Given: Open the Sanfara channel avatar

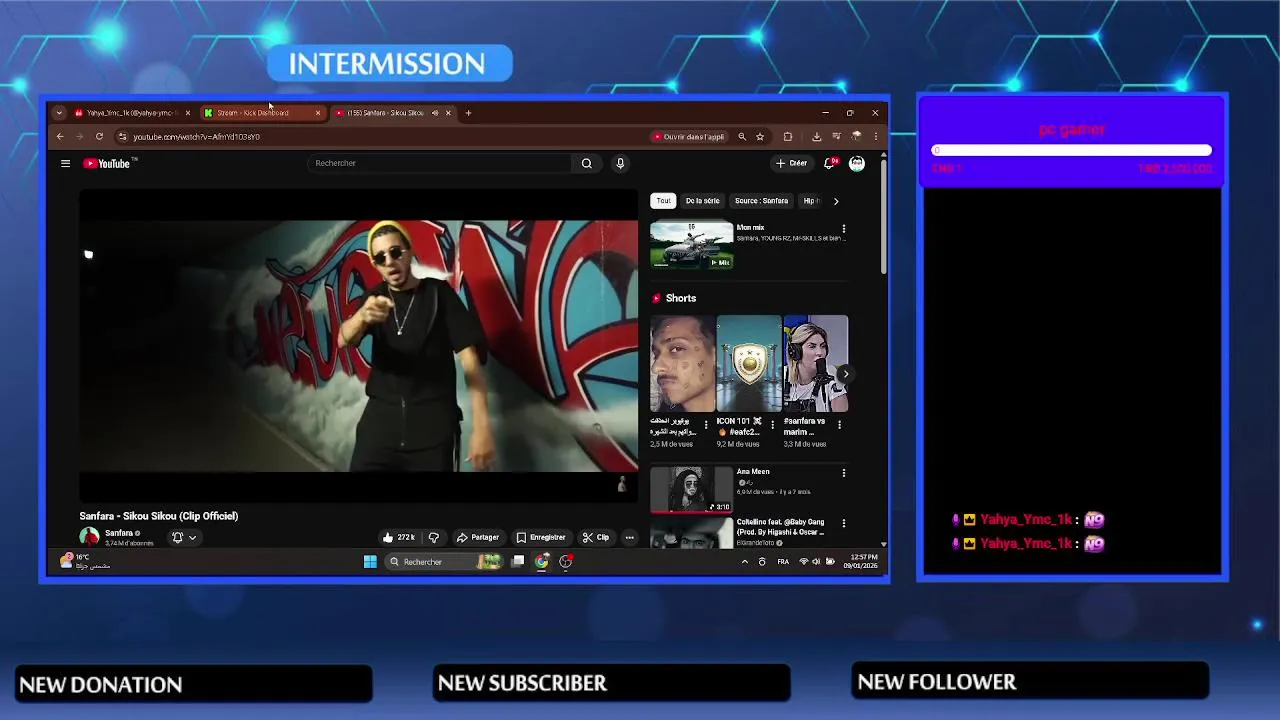Looking at the screenshot, I should (x=89, y=537).
